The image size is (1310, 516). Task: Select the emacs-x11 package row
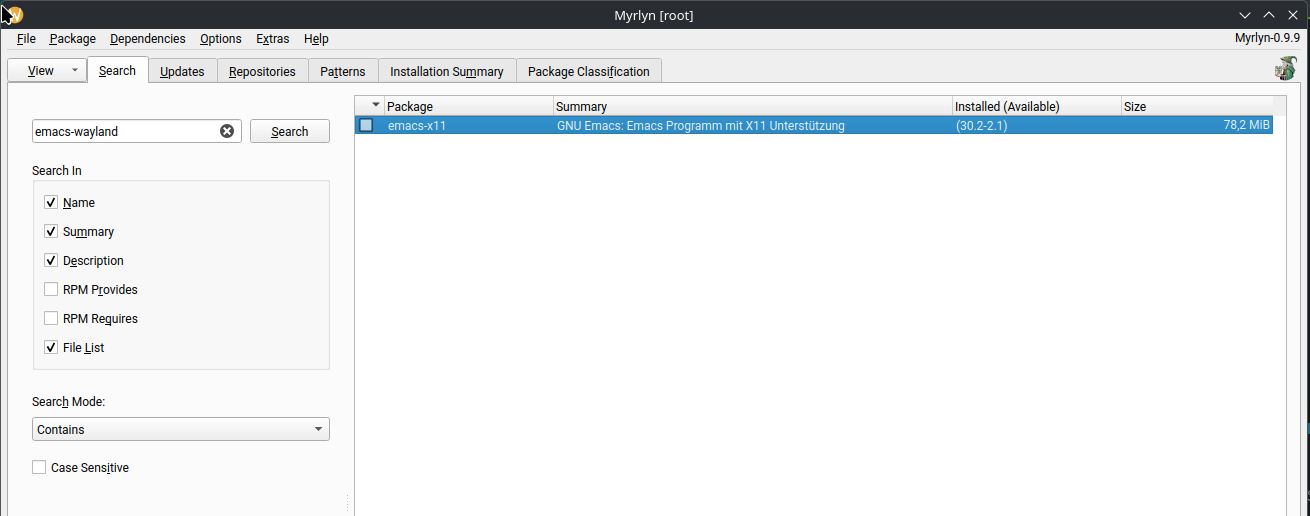tap(700, 126)
